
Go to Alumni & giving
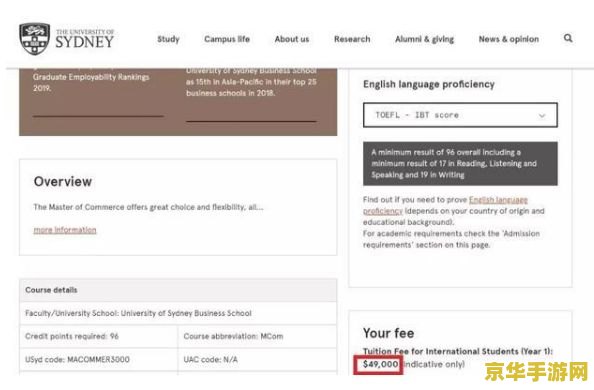coord(424,39)
